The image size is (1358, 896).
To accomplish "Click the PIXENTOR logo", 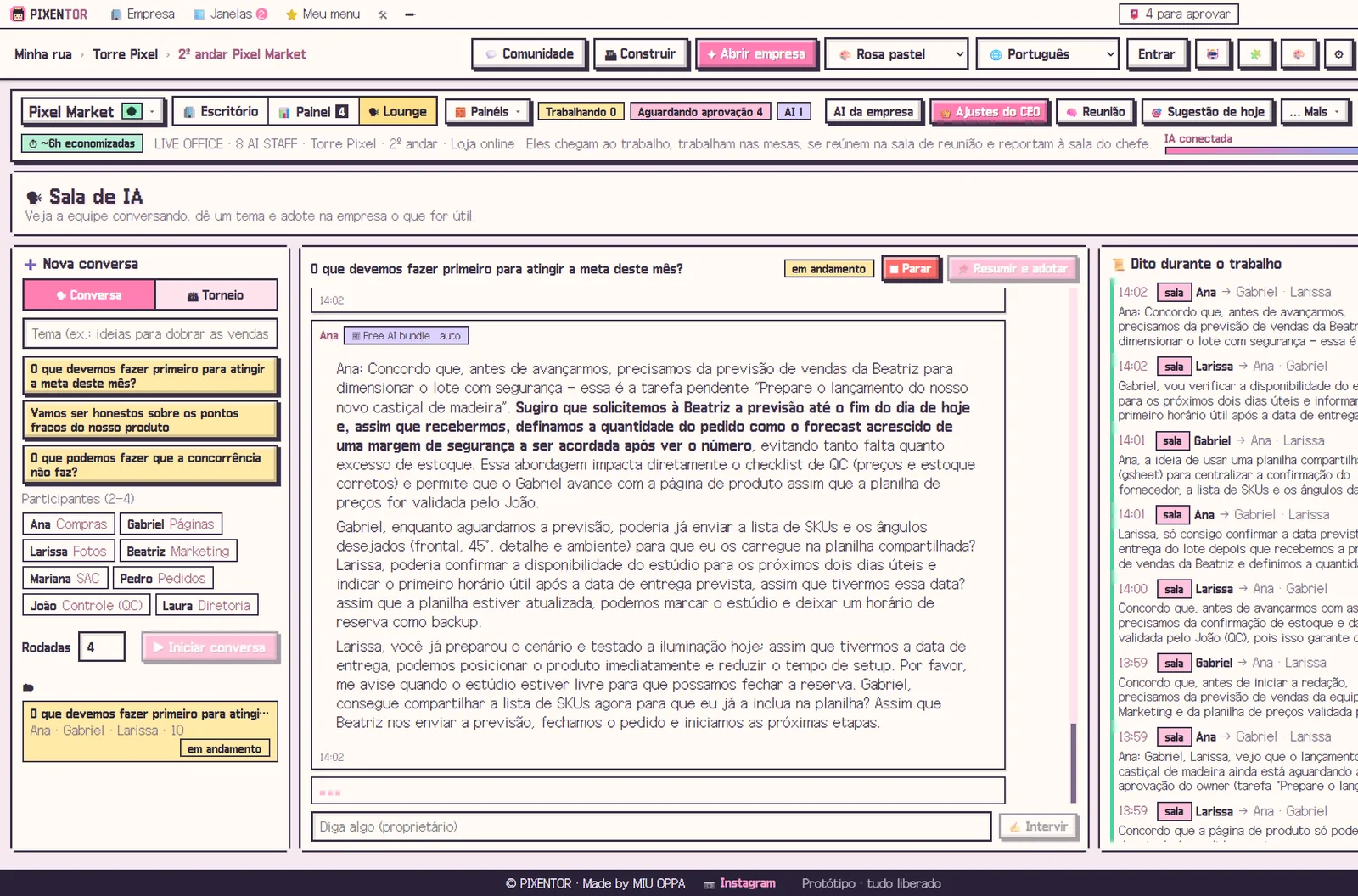I will pyautogui.click(x=49, y=14).
